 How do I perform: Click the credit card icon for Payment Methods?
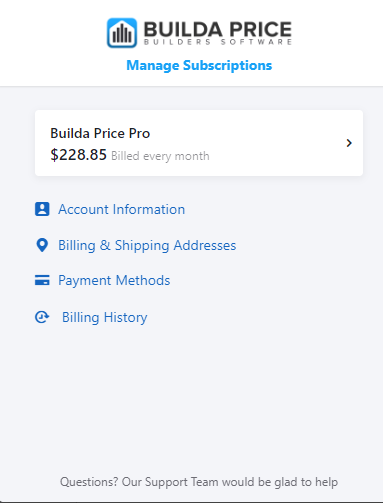coord(42,280)
